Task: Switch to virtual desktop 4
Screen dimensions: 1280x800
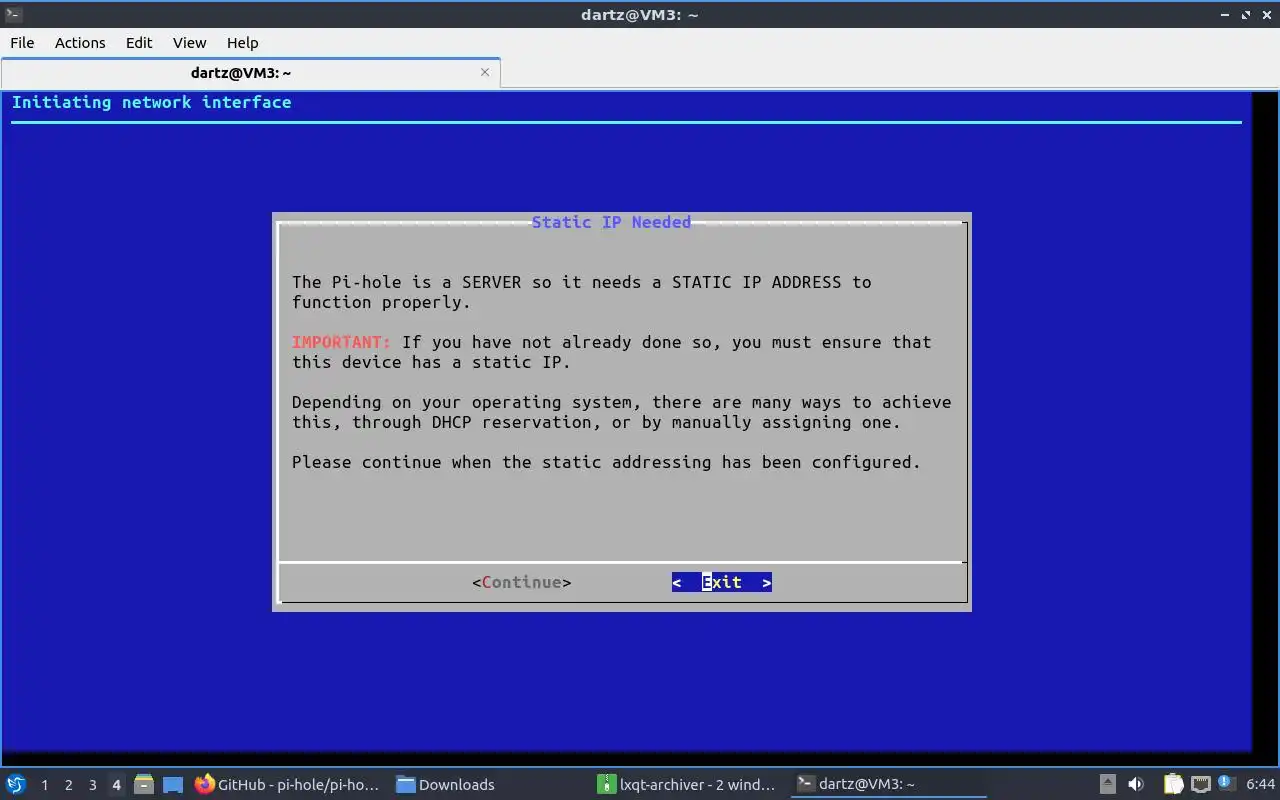Action: tap(116, 785)
